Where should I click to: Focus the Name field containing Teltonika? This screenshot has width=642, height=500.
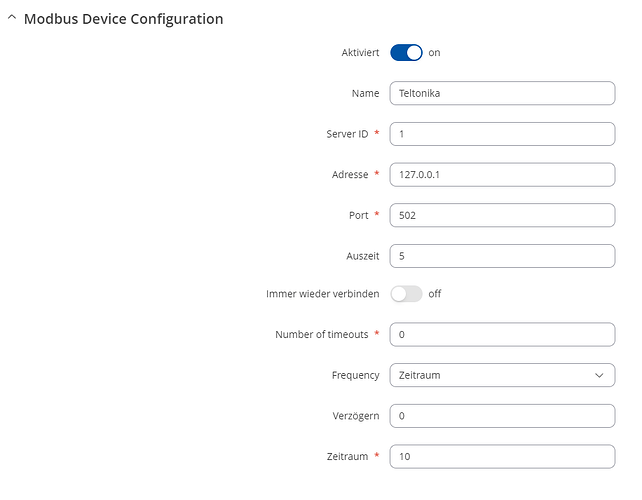[502, 93]
